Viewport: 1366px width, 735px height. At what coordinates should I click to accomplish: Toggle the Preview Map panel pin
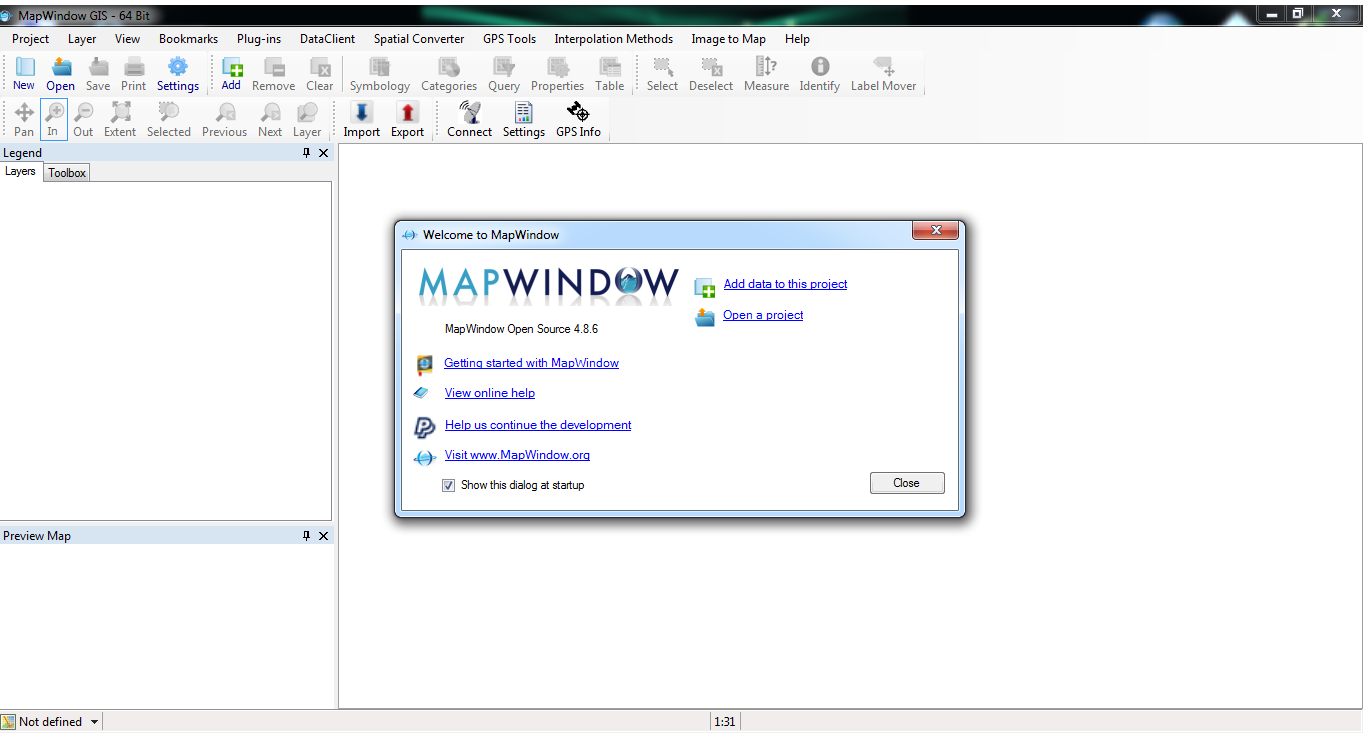coord(306,535)
